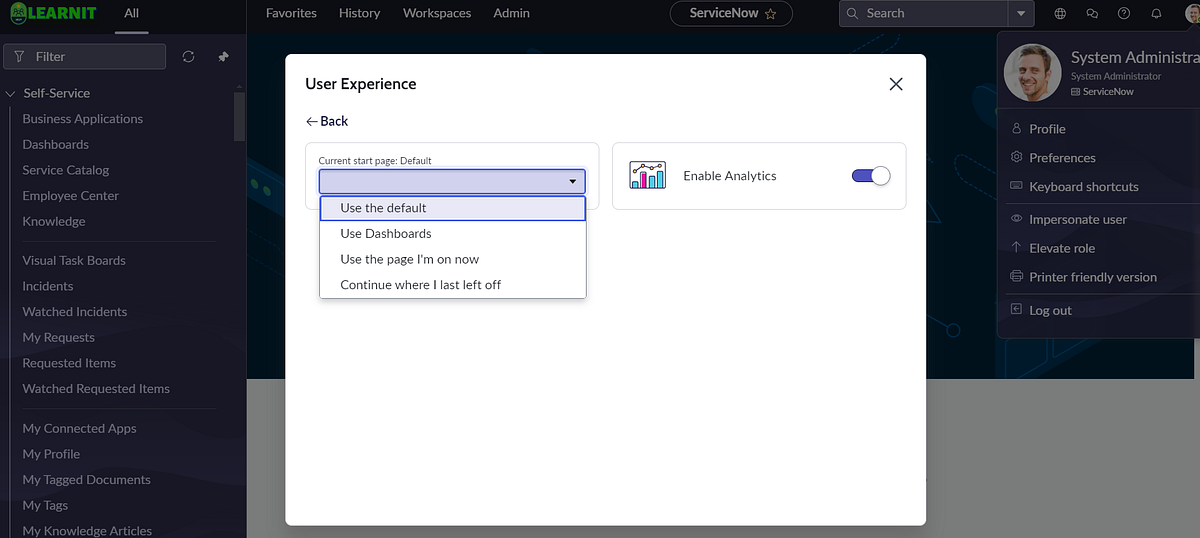Open the notifications bell icon
Image resolution: width=1200 pixels, height=538 pixels.
pos(1156,13)
